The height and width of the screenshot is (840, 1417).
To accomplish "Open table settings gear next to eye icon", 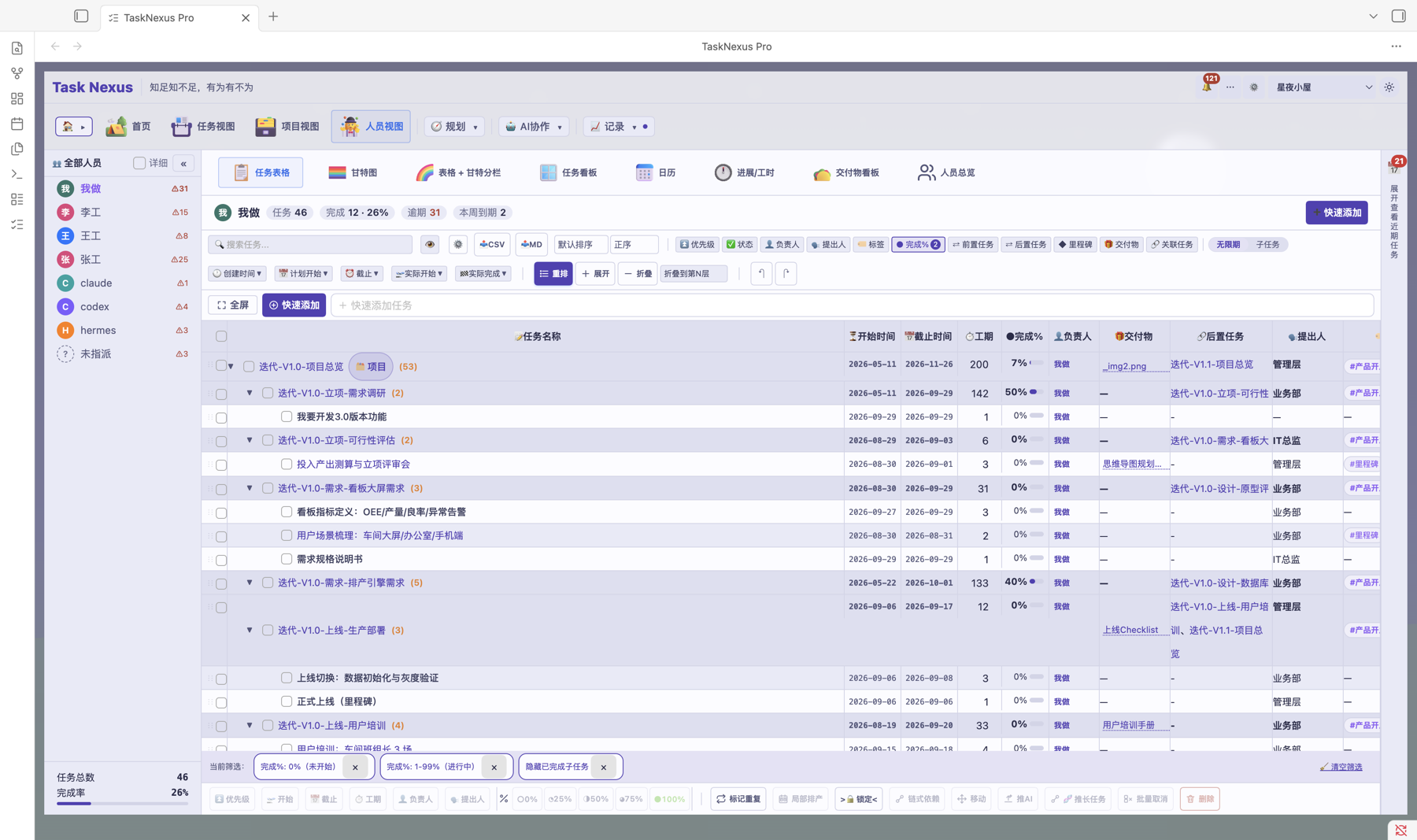I will pos(458,245).
